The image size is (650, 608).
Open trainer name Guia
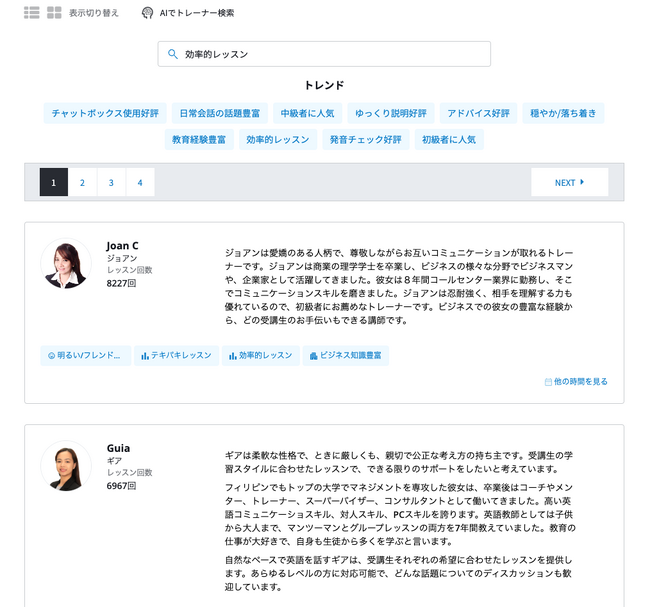point(118,448)
